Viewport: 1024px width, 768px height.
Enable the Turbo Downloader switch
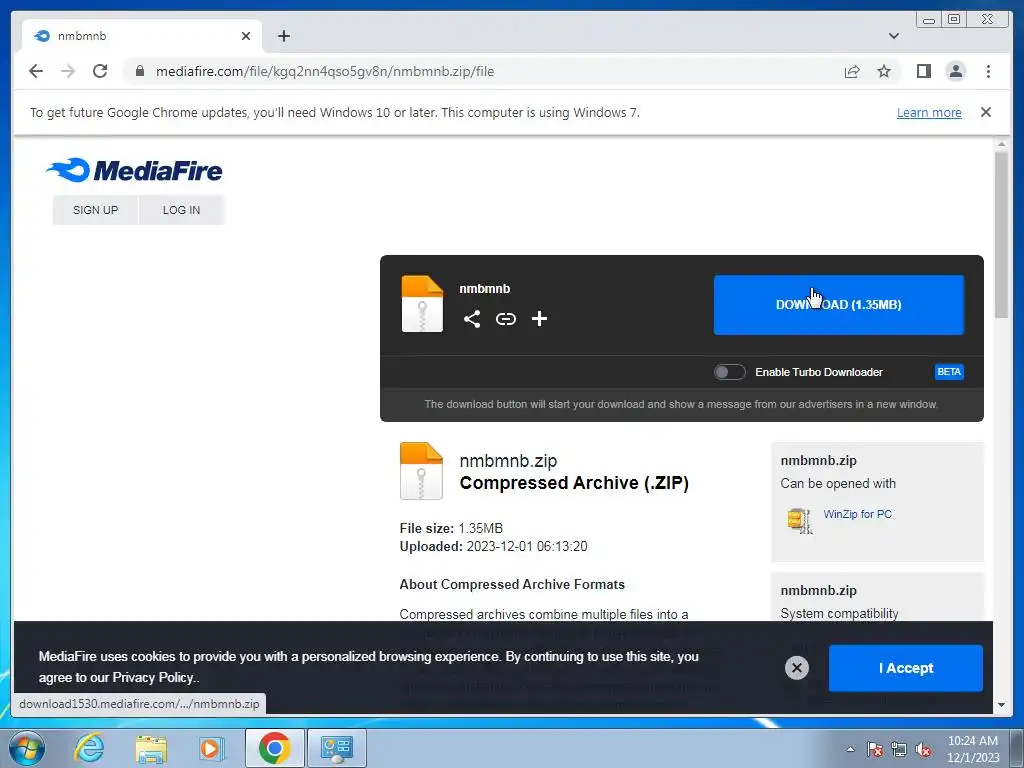pos(729,372)
